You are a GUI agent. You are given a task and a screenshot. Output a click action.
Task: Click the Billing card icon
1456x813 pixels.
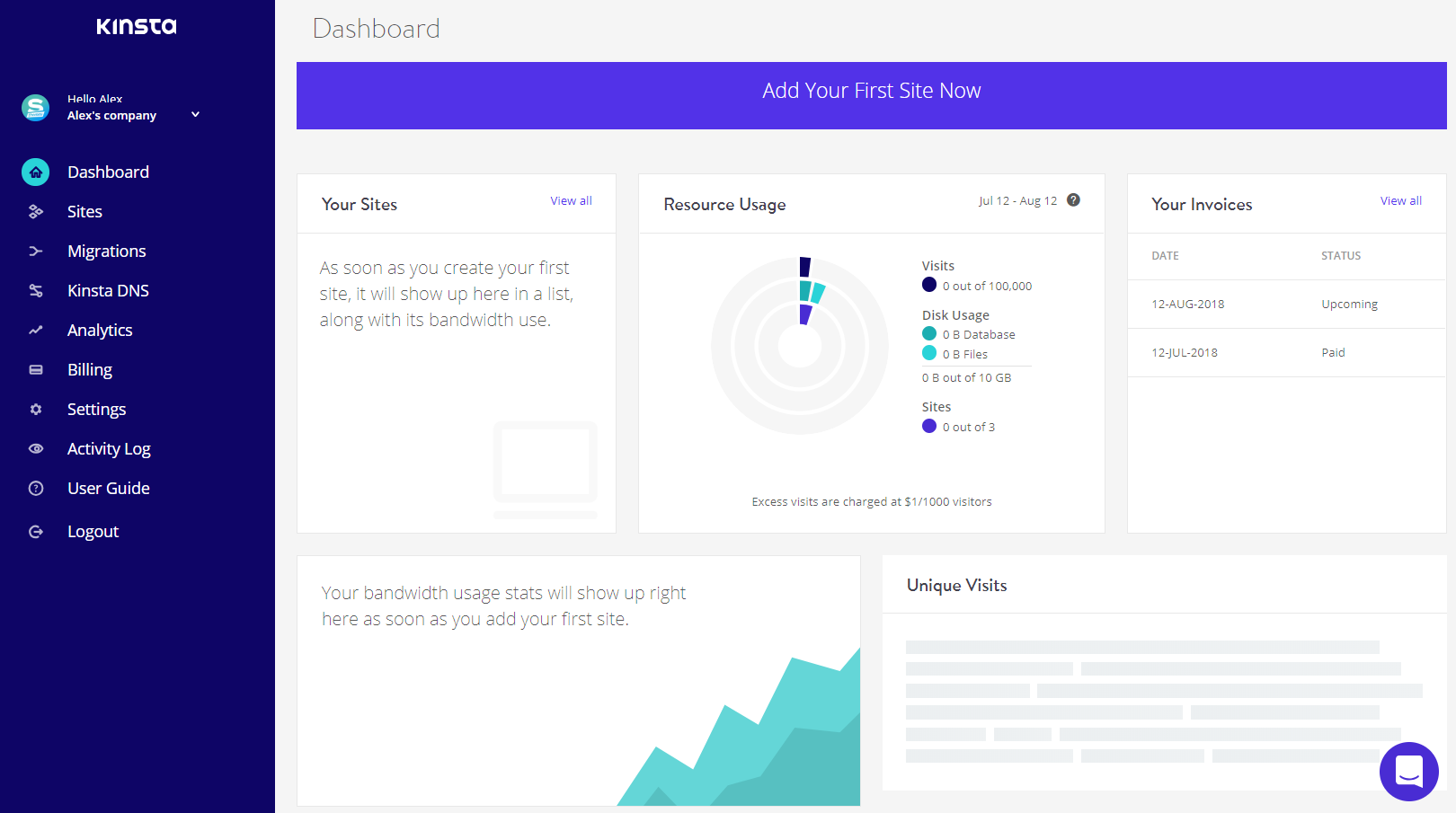pyautogui.click(x=36, y=370)
